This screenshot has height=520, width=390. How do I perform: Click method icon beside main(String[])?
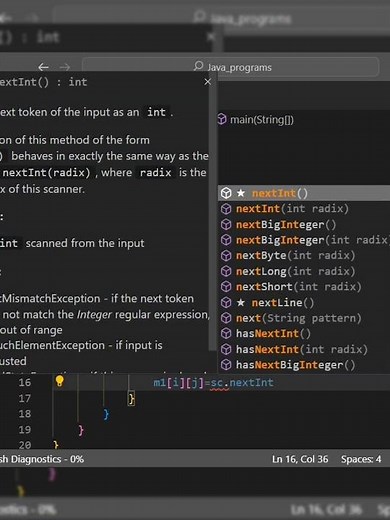[222, 119]
